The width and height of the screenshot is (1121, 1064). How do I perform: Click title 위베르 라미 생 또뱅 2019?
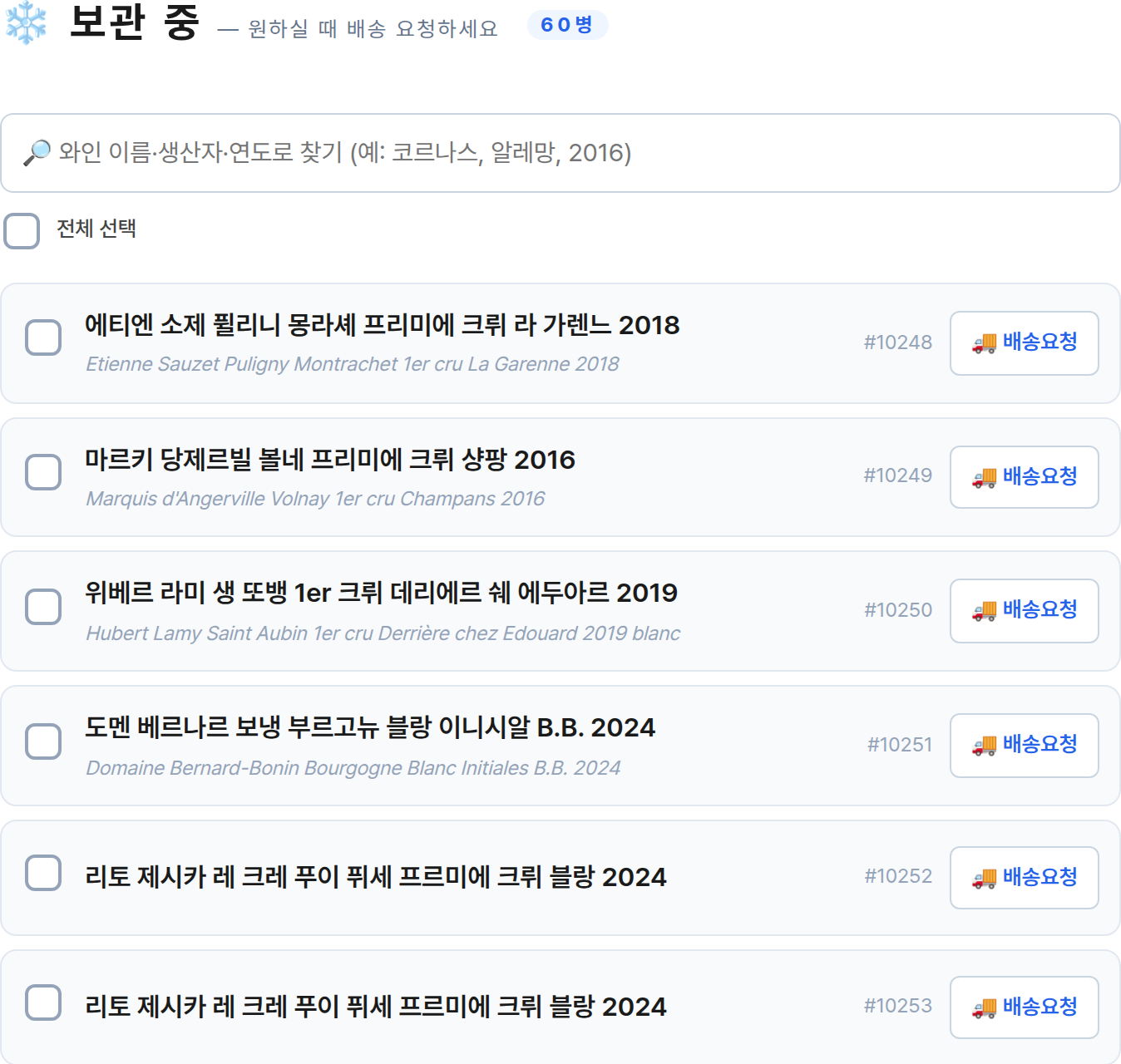[x=381, y=593]
